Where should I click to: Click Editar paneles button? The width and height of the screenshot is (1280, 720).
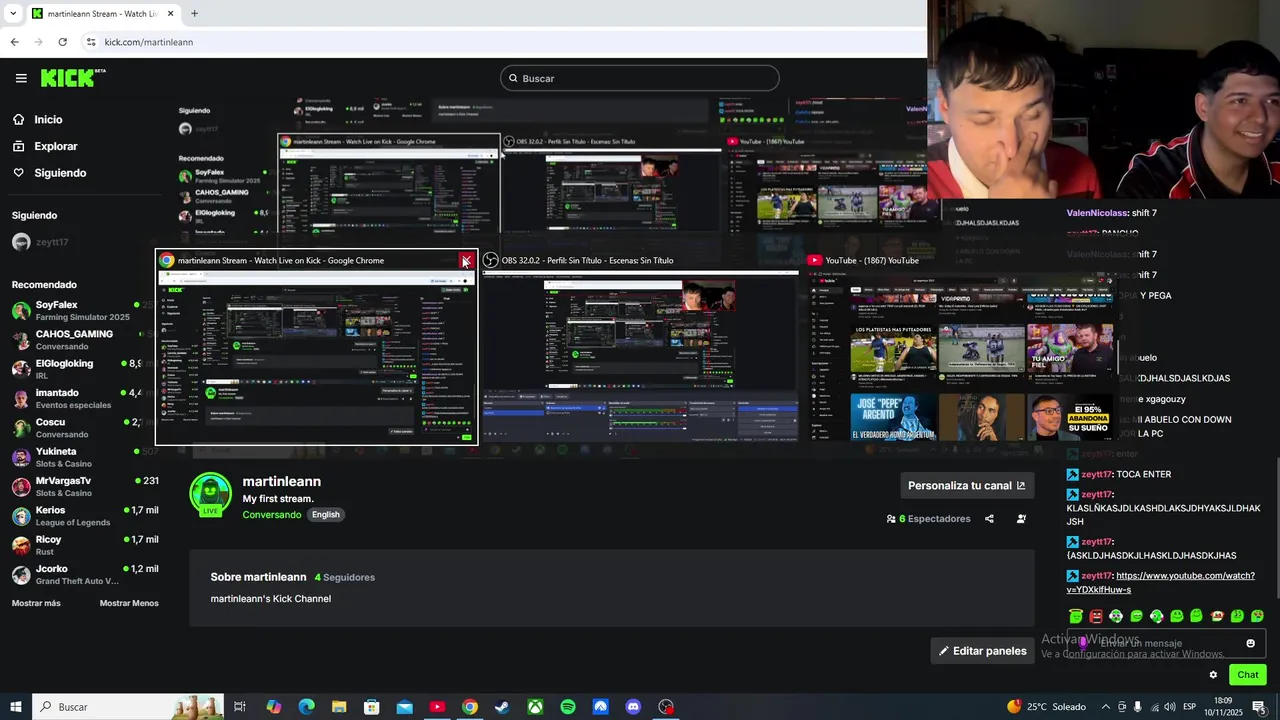[982, 651]
